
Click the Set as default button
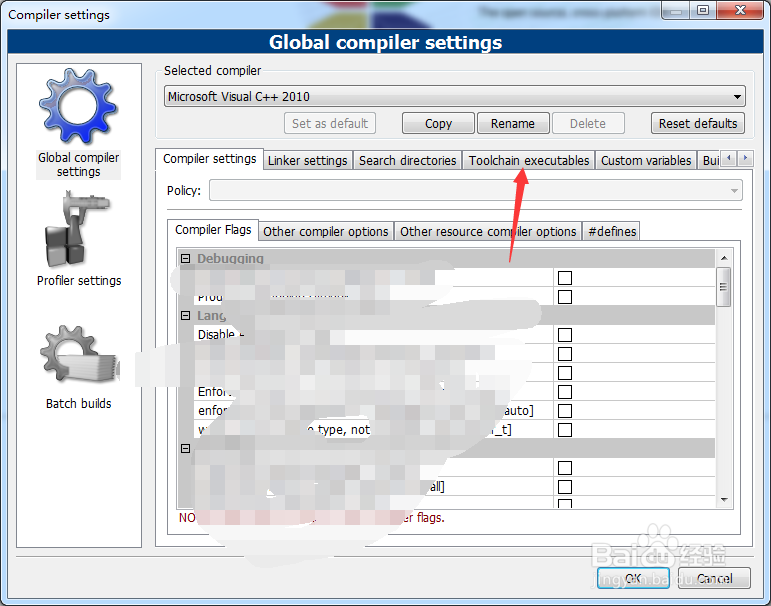coord(330,123)
